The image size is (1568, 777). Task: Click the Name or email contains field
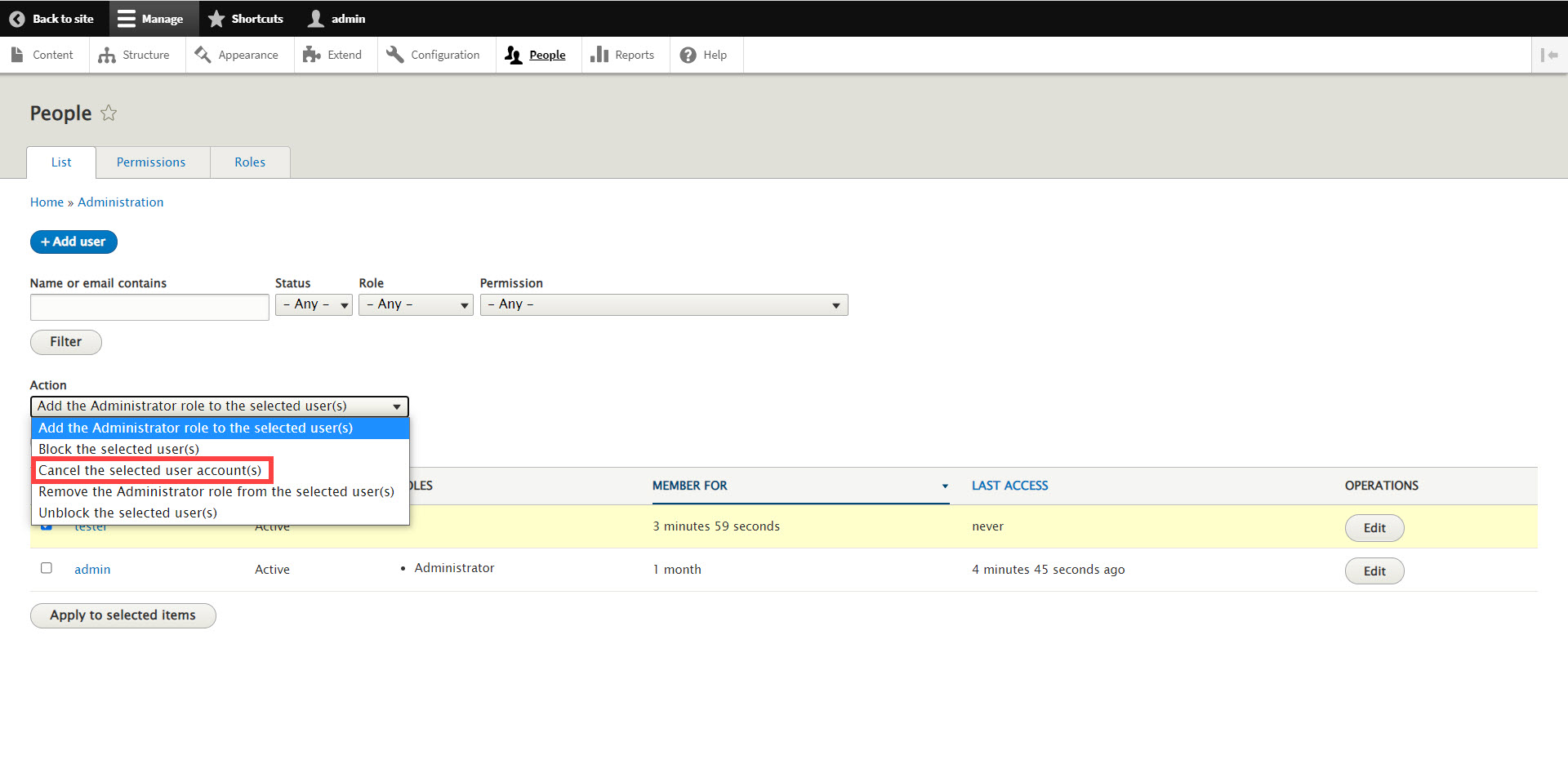click(x=149, y=308)
